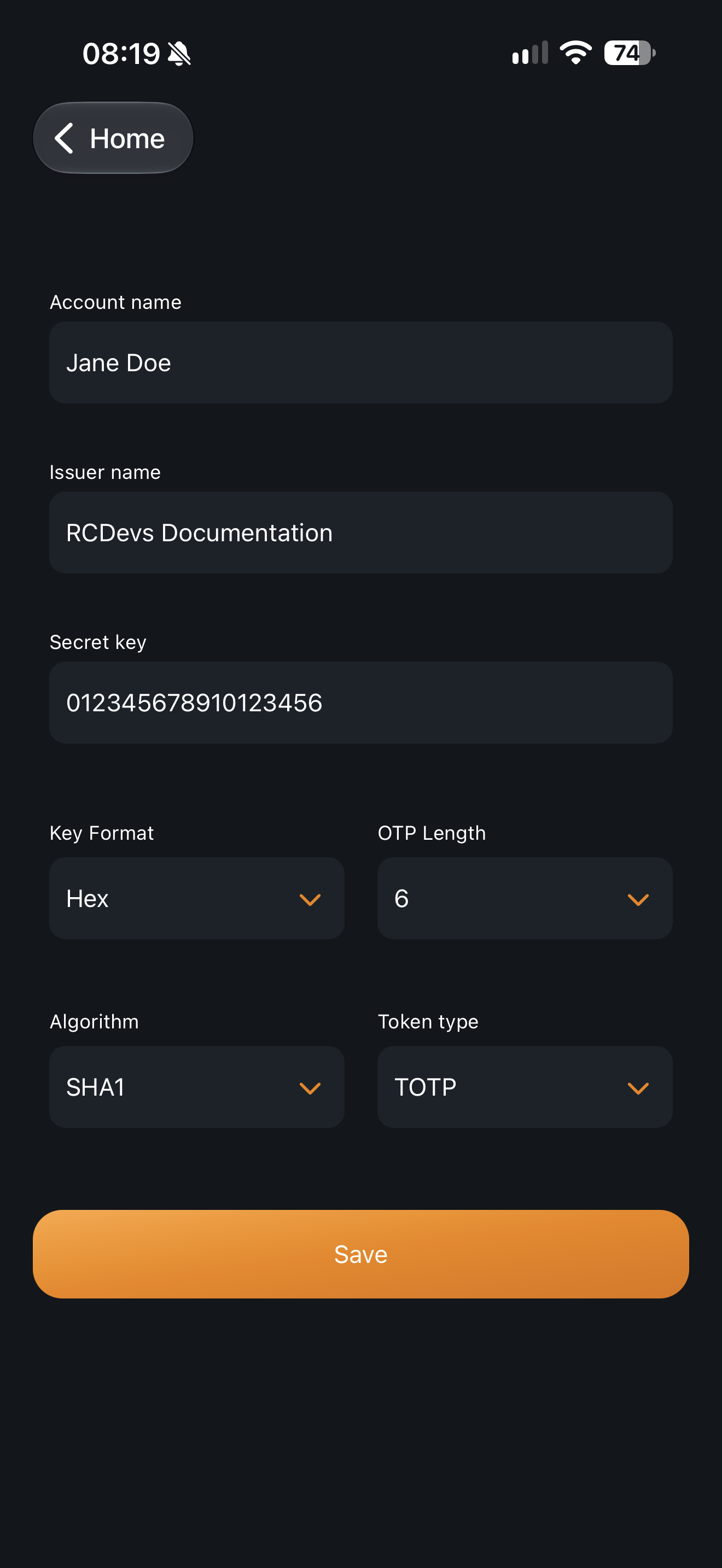
Task: Edit the Account name field with Jane Doe
Action: click(x=361, y=363)
